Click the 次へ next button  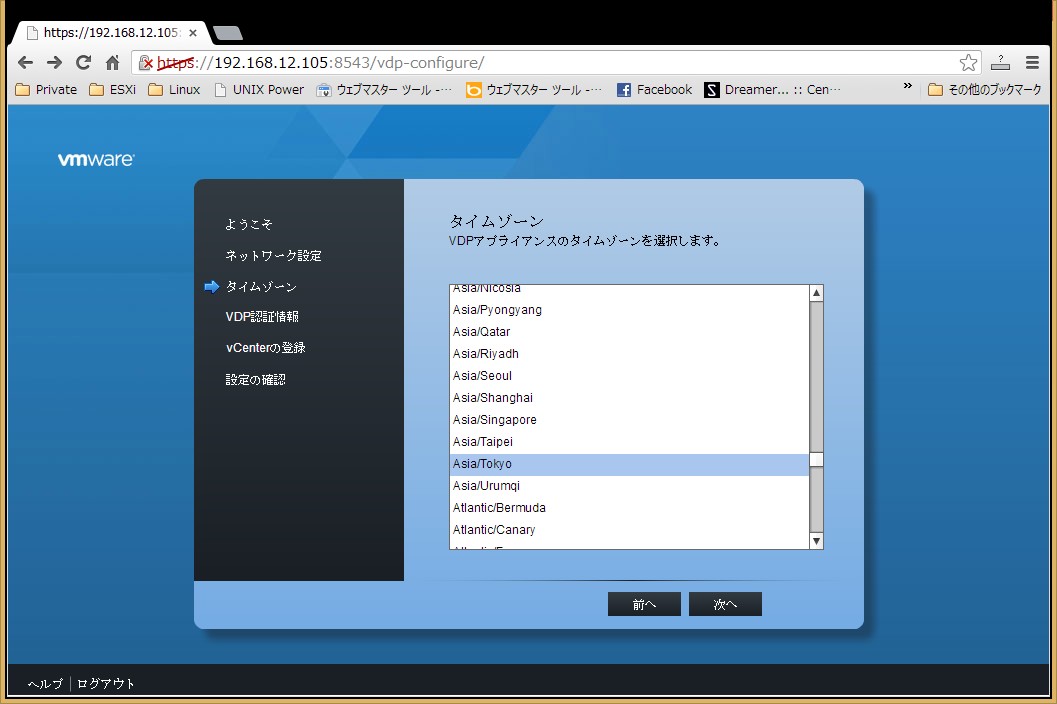tap(725, 604)
